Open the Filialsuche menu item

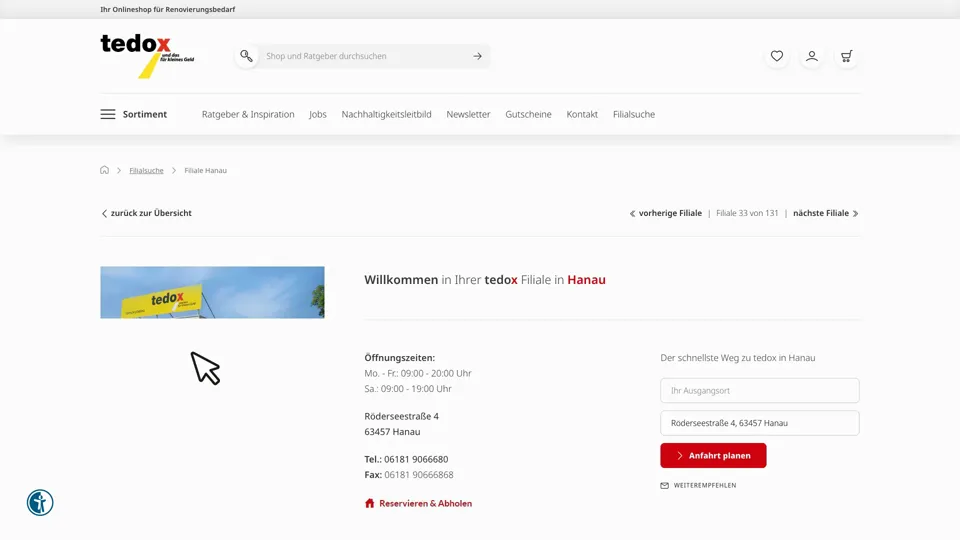[634, 114]
